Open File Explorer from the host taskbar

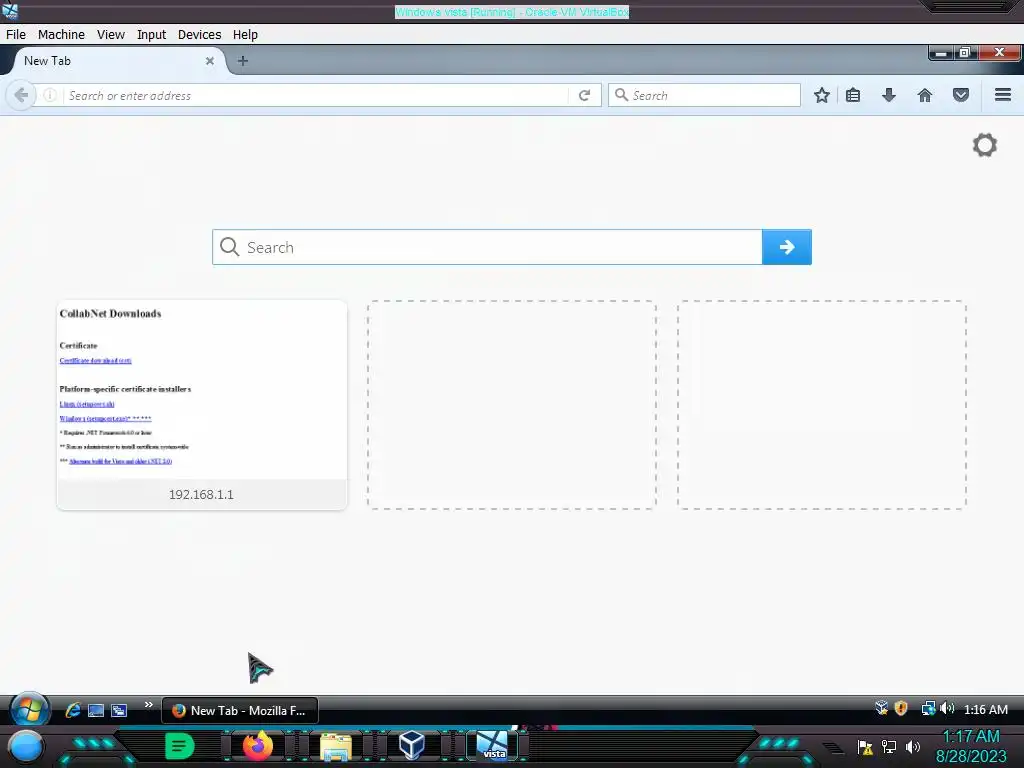tap(335, 747)
